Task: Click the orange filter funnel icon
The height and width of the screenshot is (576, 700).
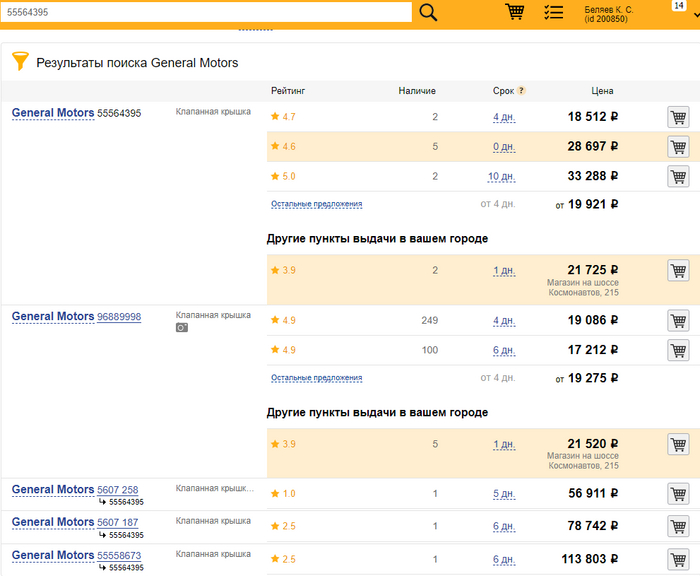Action: click(x=20, y=61)
